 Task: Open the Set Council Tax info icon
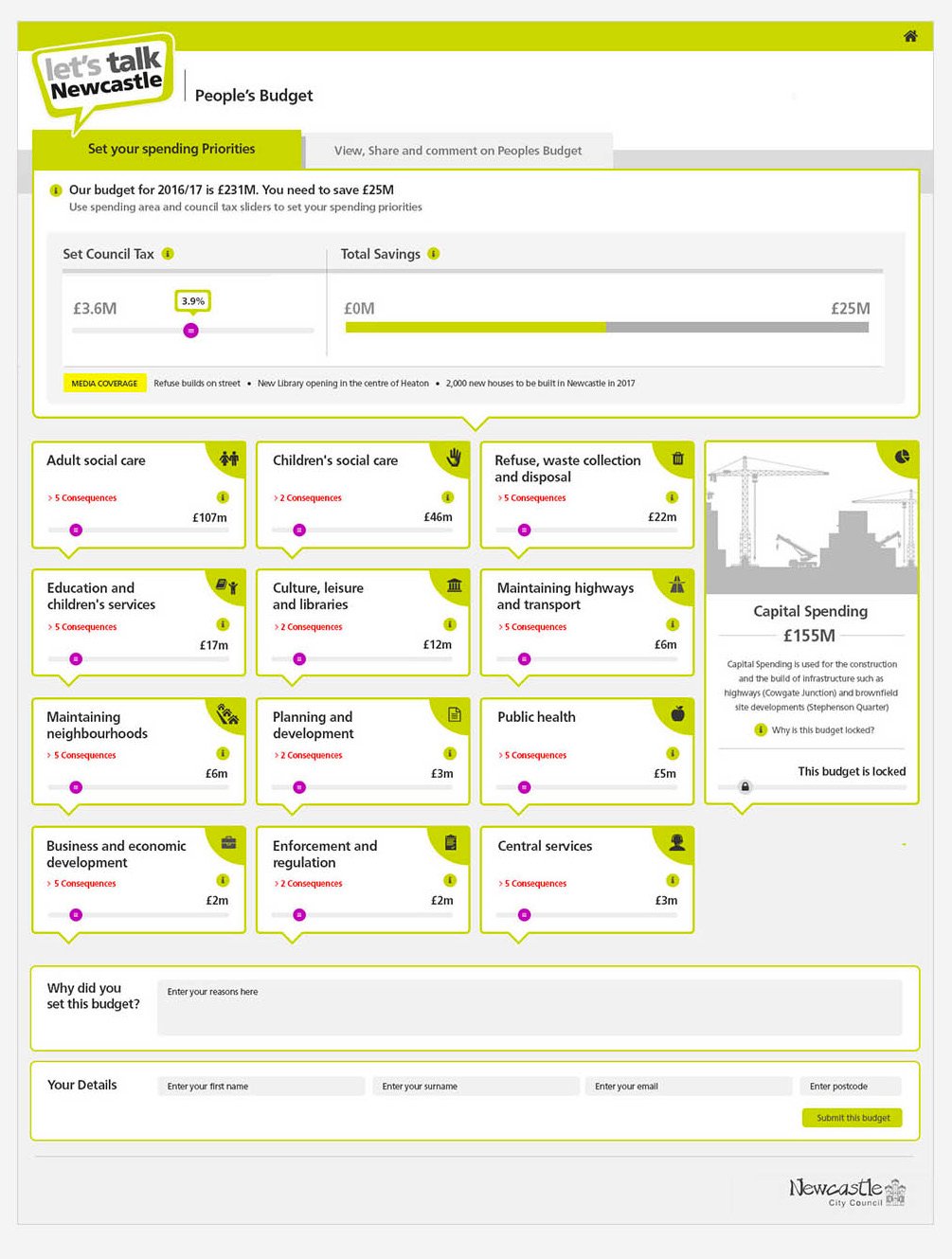[x=168, y=254]
